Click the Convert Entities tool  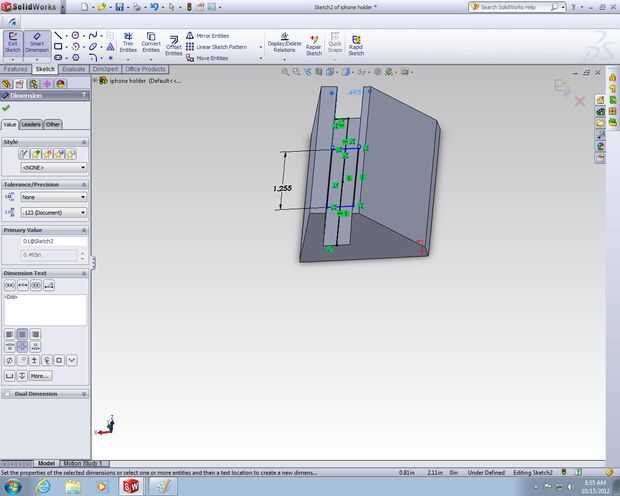(151, 43)
